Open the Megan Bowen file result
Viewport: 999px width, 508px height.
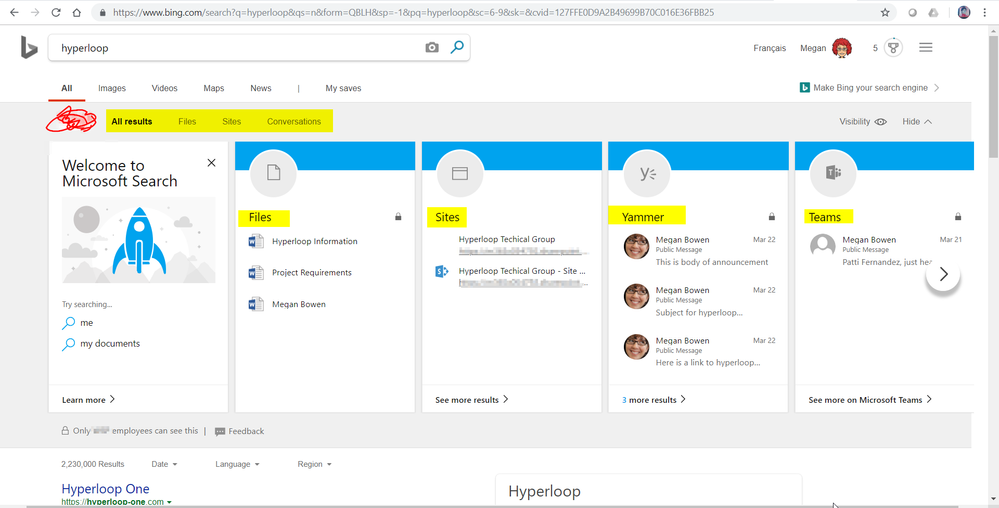[299, 305]
